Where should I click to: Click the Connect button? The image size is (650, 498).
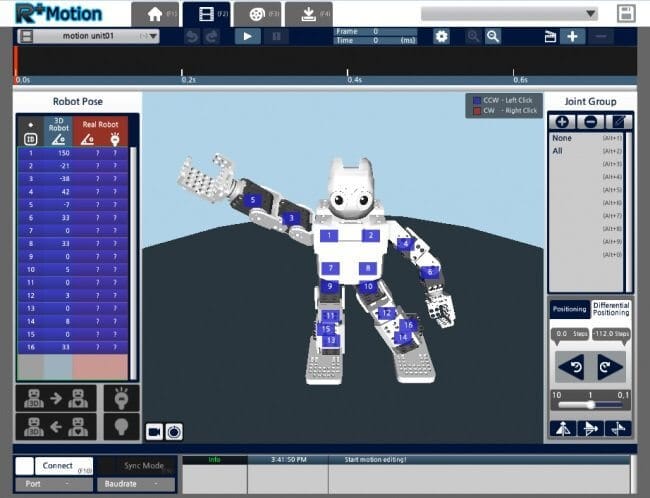tap(63, 466)
